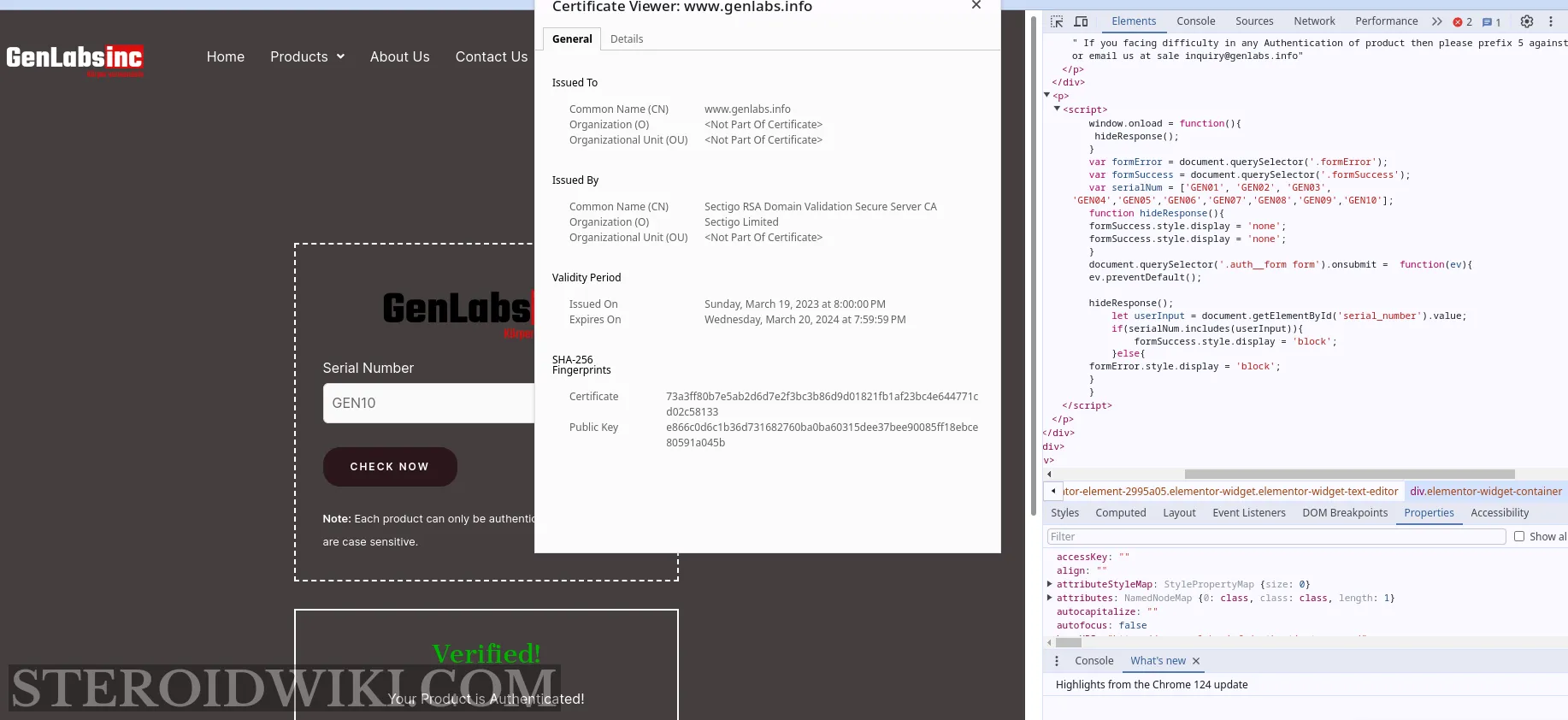Switch to the Elements tab
Image resolution: width=1568 pixels, height=720 pixels.
point(1134,21)
